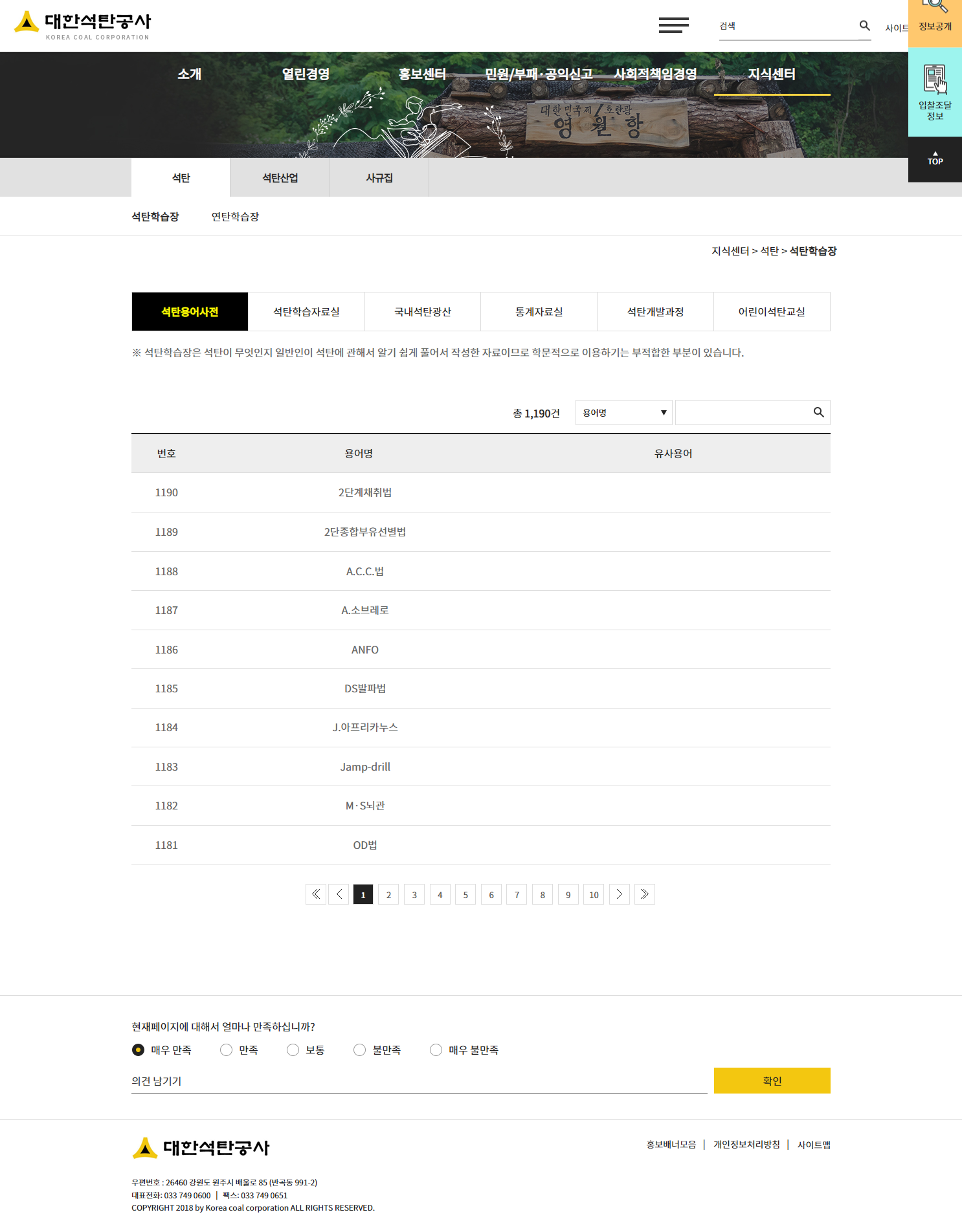
Task: Open the ANFO term entry
Action: coord(365,650)
